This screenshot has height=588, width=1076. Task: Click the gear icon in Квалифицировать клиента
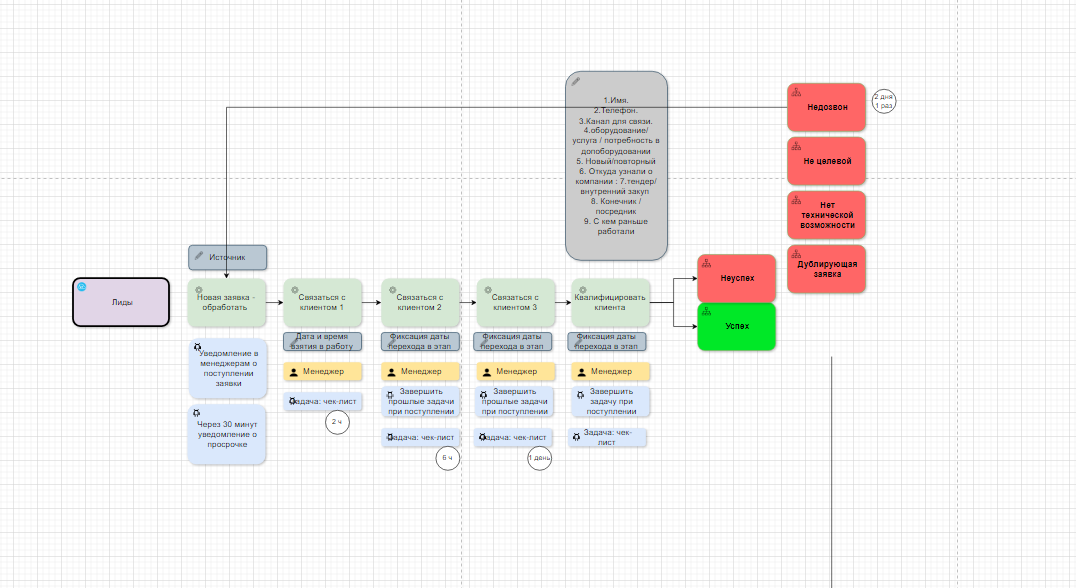pos(583,290)
